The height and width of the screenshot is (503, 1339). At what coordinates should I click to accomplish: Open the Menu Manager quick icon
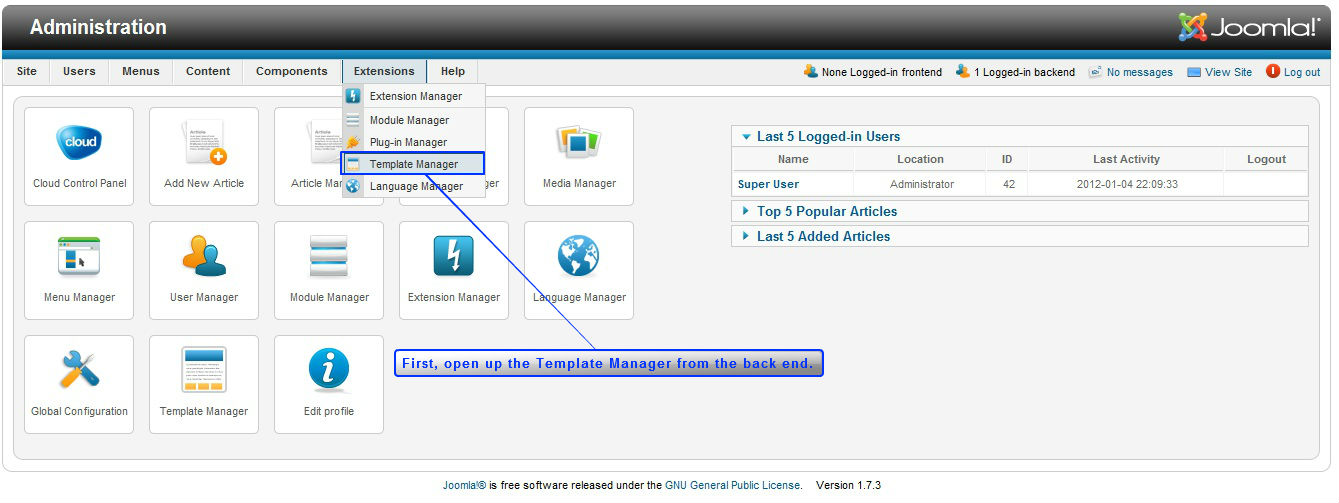coord(79,271)
